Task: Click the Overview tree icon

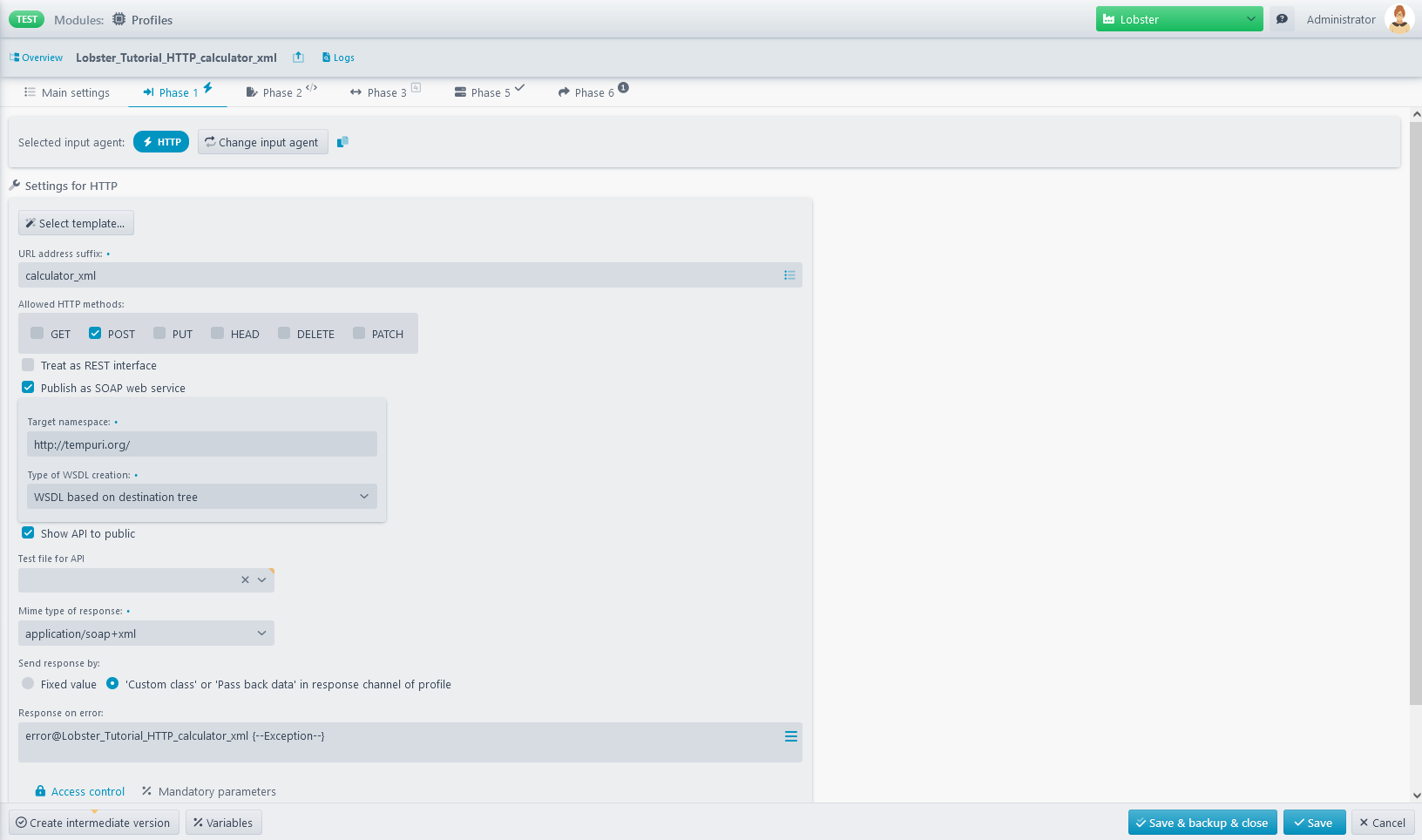Action: pos(14,58)
